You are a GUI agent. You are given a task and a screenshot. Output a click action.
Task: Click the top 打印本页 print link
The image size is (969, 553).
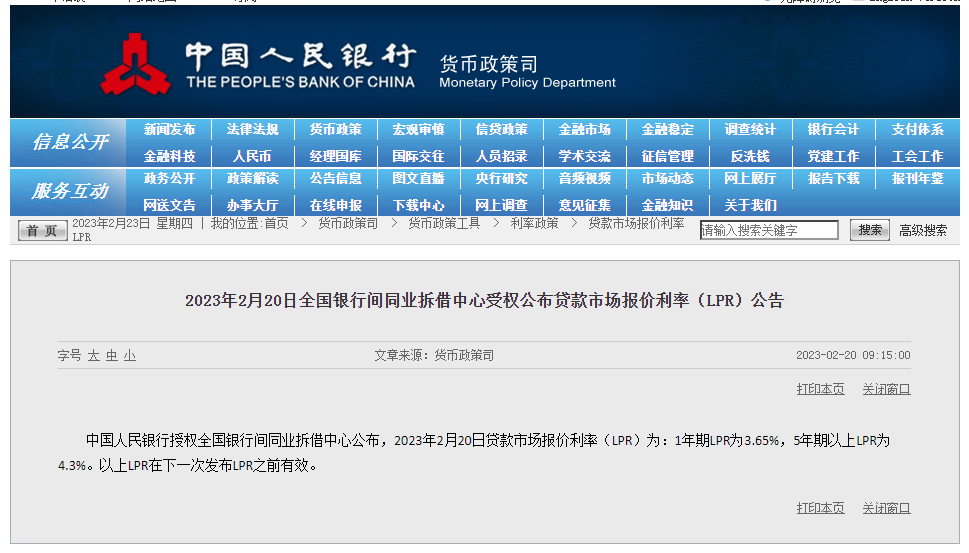(x=820, y=389)
